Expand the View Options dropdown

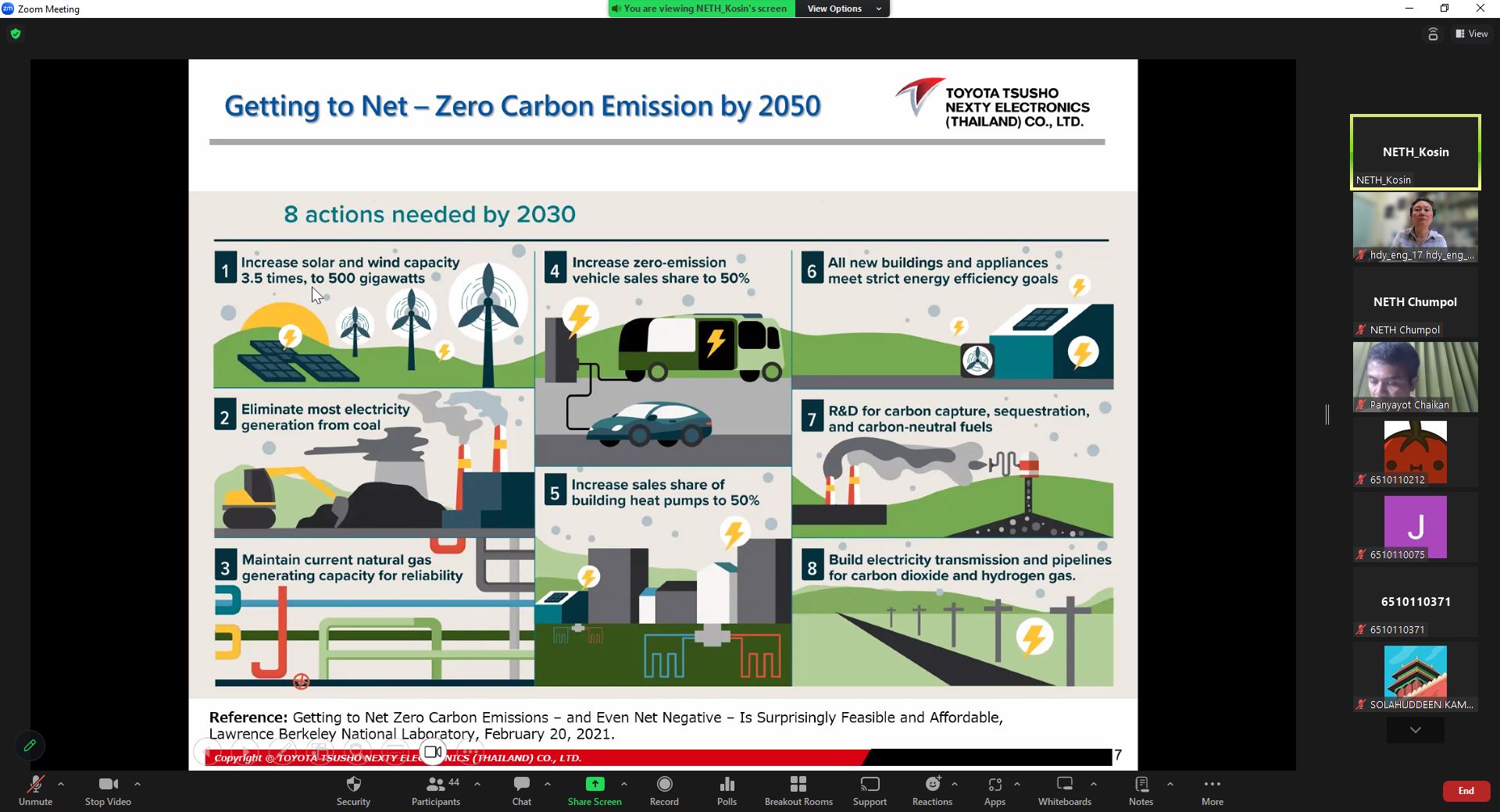click(x=842, y=9)
